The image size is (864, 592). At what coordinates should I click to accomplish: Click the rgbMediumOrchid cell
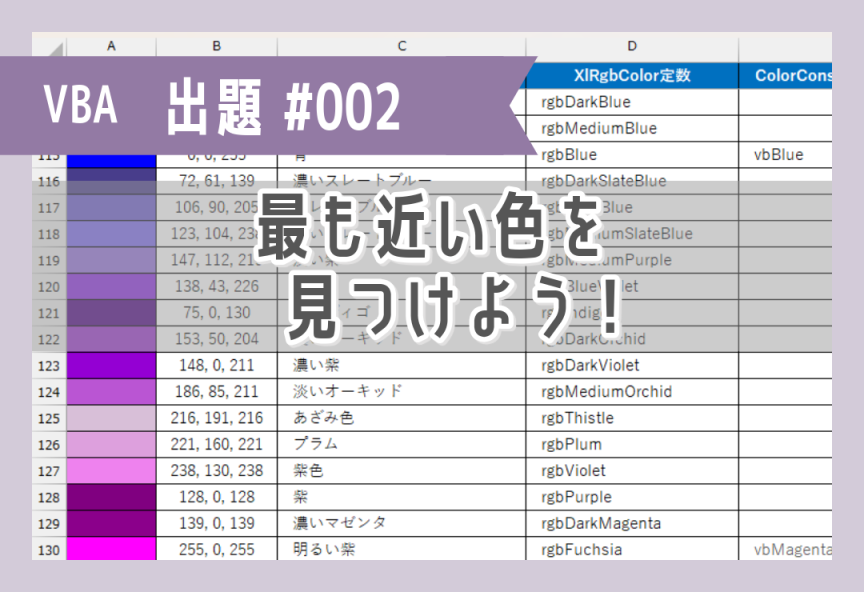click(x=632, y=392)
